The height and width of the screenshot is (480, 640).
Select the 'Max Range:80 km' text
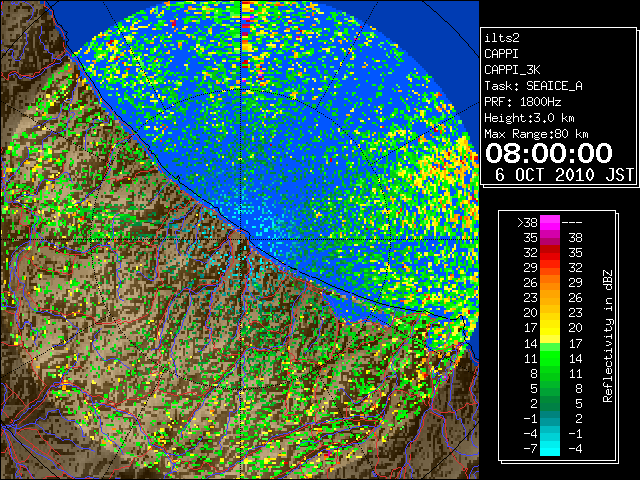[x=536, y=134]
